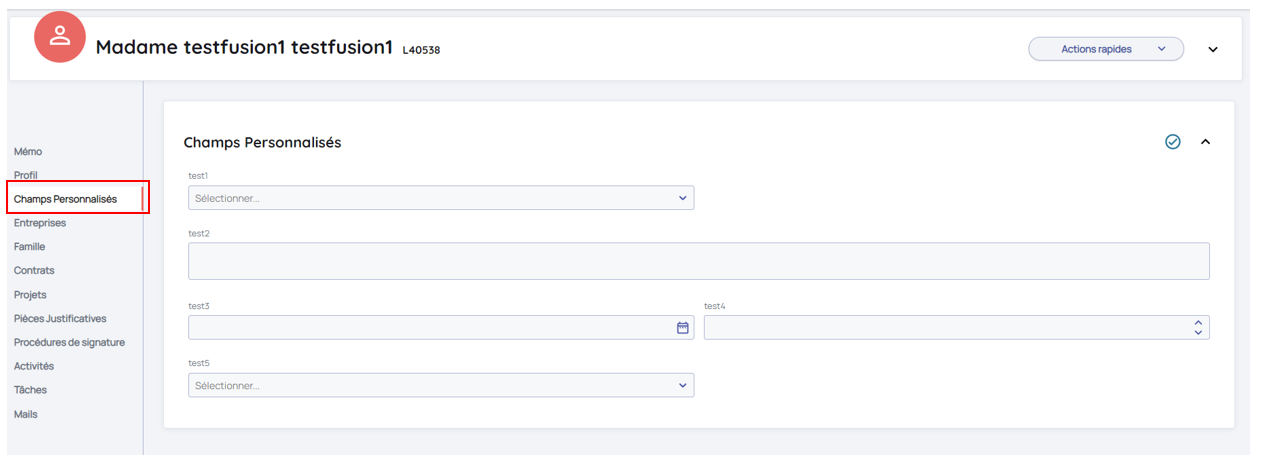This screenshot has width=1265, height=465.
Task: Click the circular checkmark validation icon
Action: [1173, 142]
